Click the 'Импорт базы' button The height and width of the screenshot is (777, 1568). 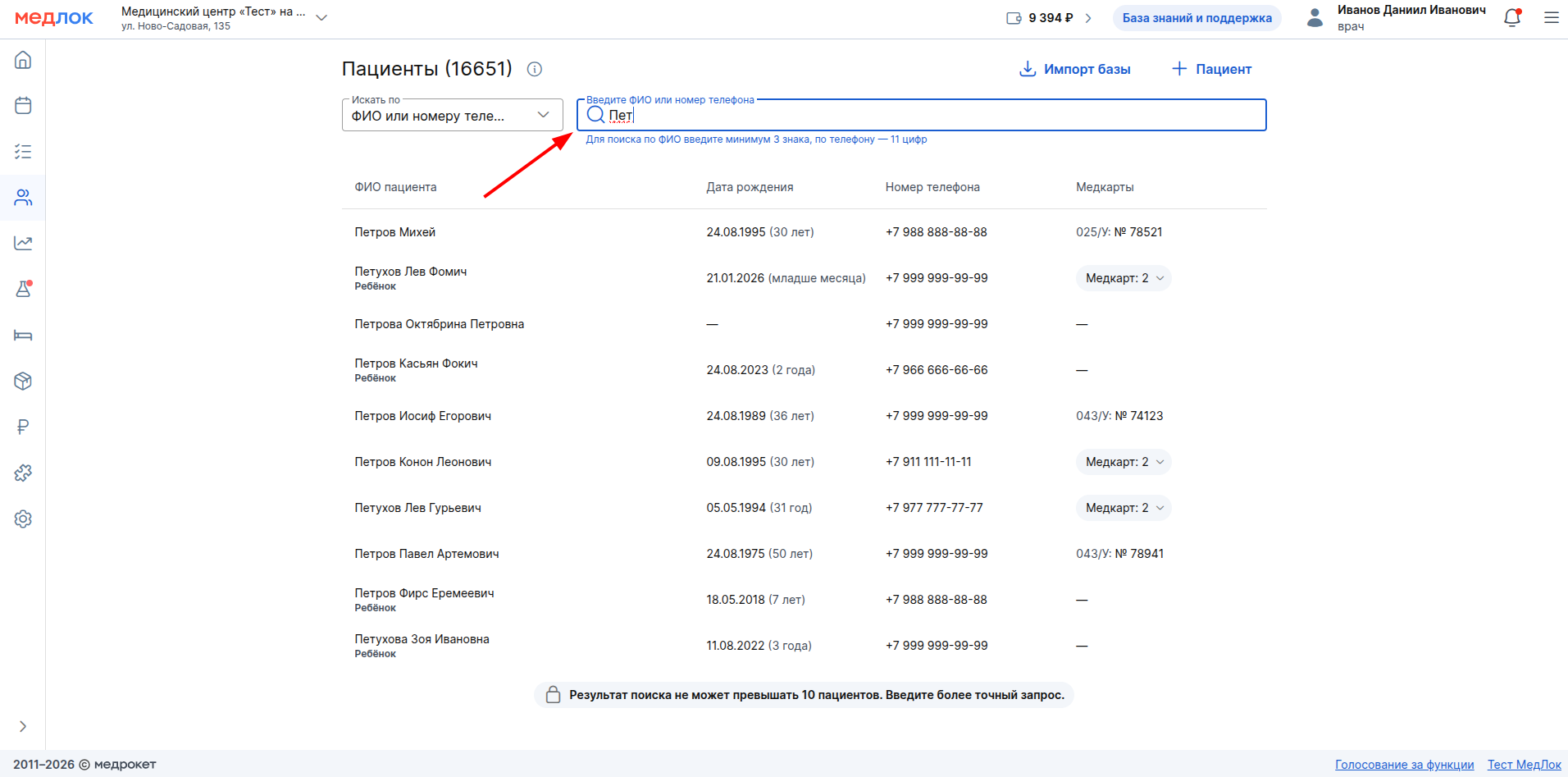(1075, 69)
